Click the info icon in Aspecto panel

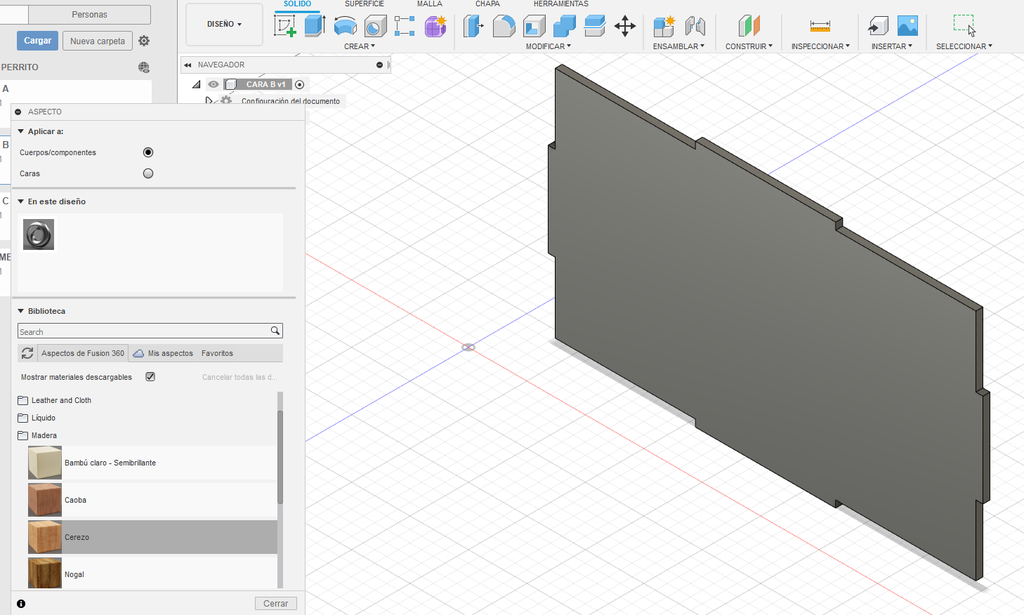point(21,604)
